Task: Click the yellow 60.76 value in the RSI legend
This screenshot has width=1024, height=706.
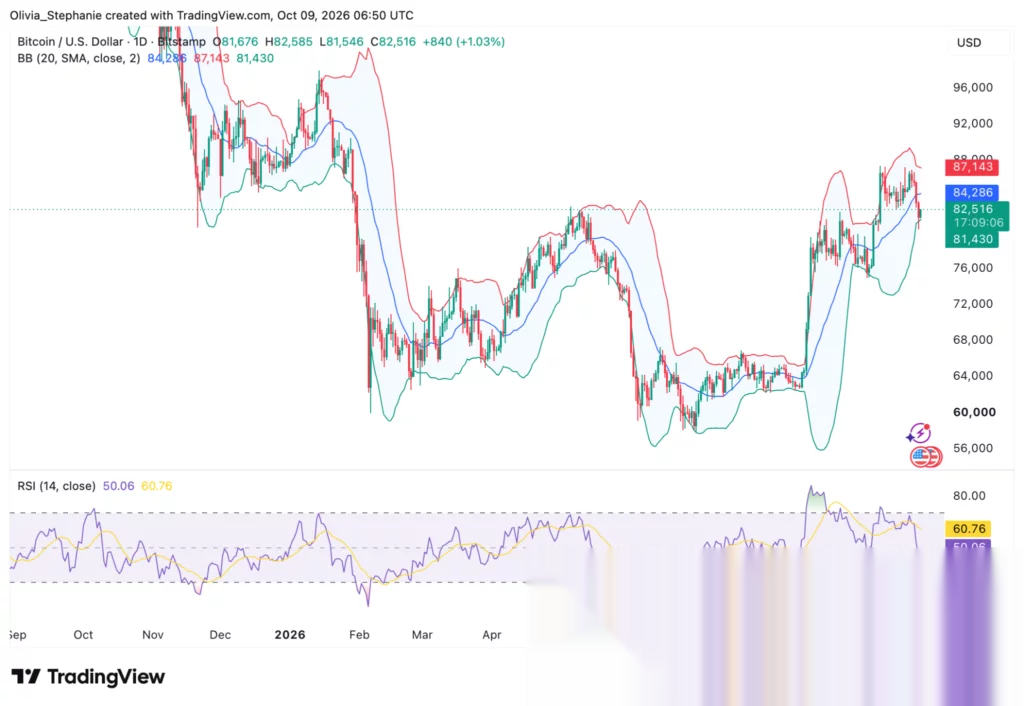Action: pos(157,486)
